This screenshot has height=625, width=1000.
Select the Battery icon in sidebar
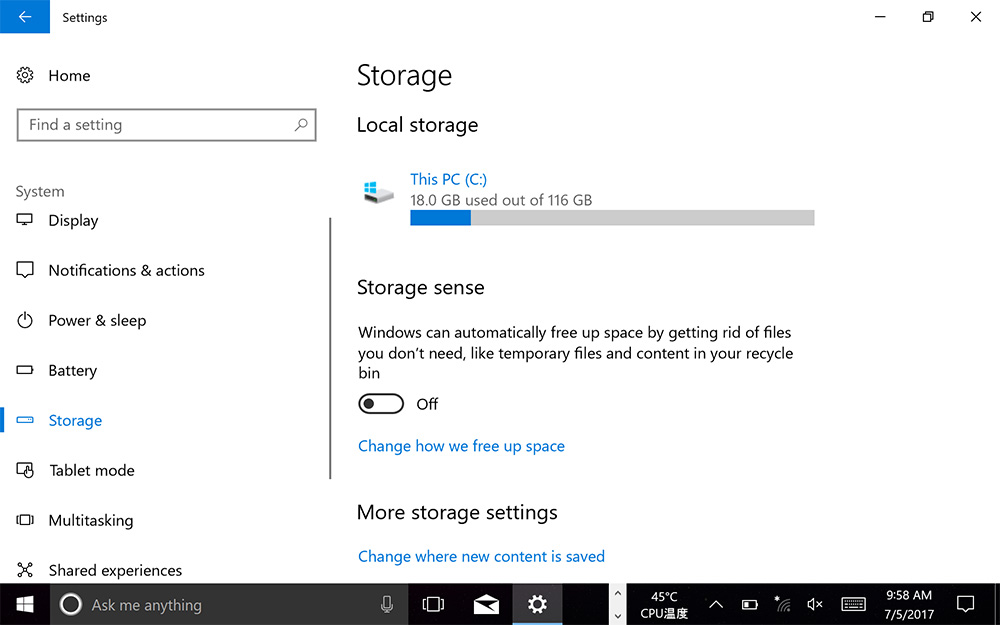tap(25, 370)
